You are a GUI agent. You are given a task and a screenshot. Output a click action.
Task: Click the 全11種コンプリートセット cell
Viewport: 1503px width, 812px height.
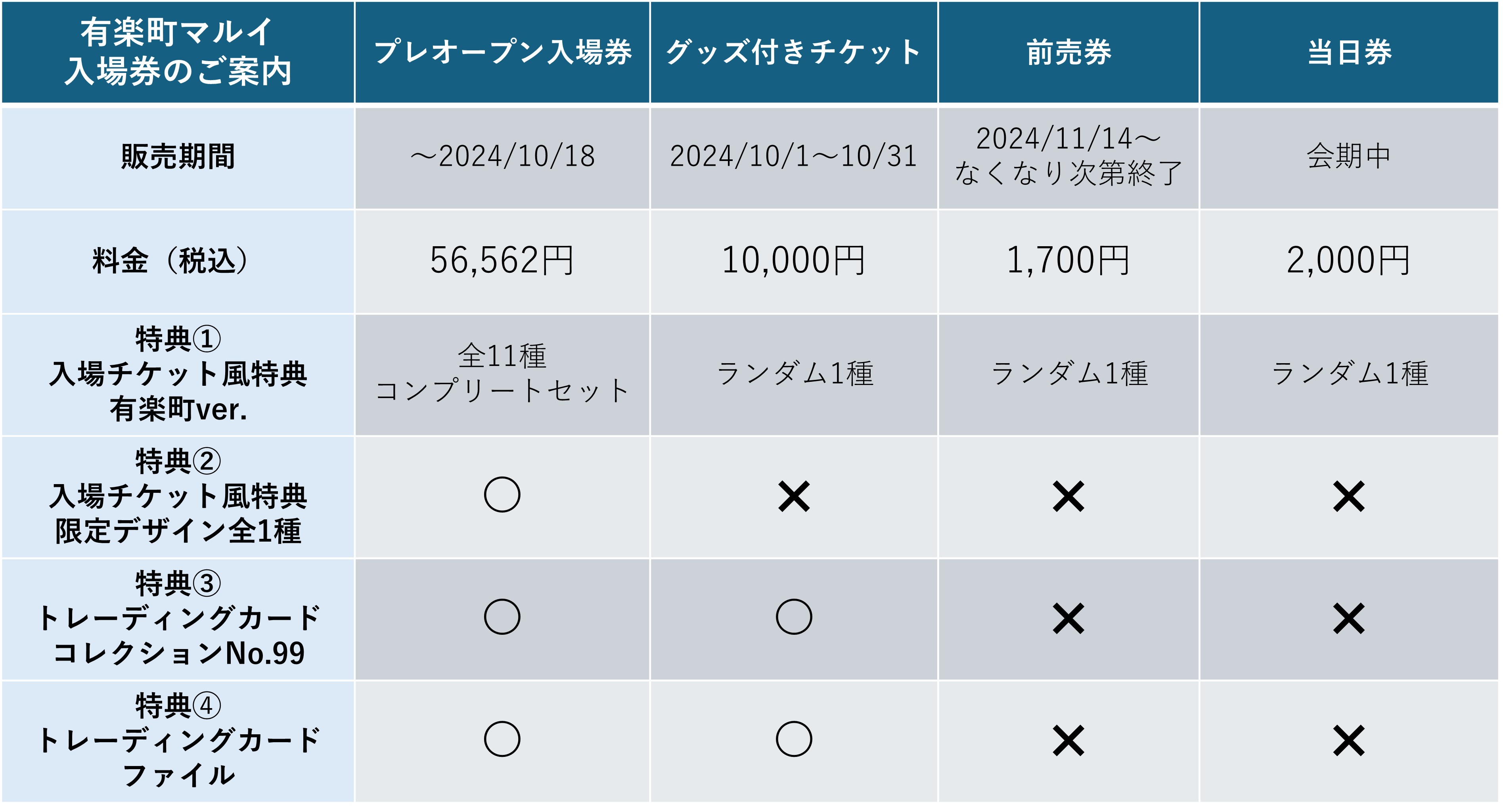click(502, 375)
